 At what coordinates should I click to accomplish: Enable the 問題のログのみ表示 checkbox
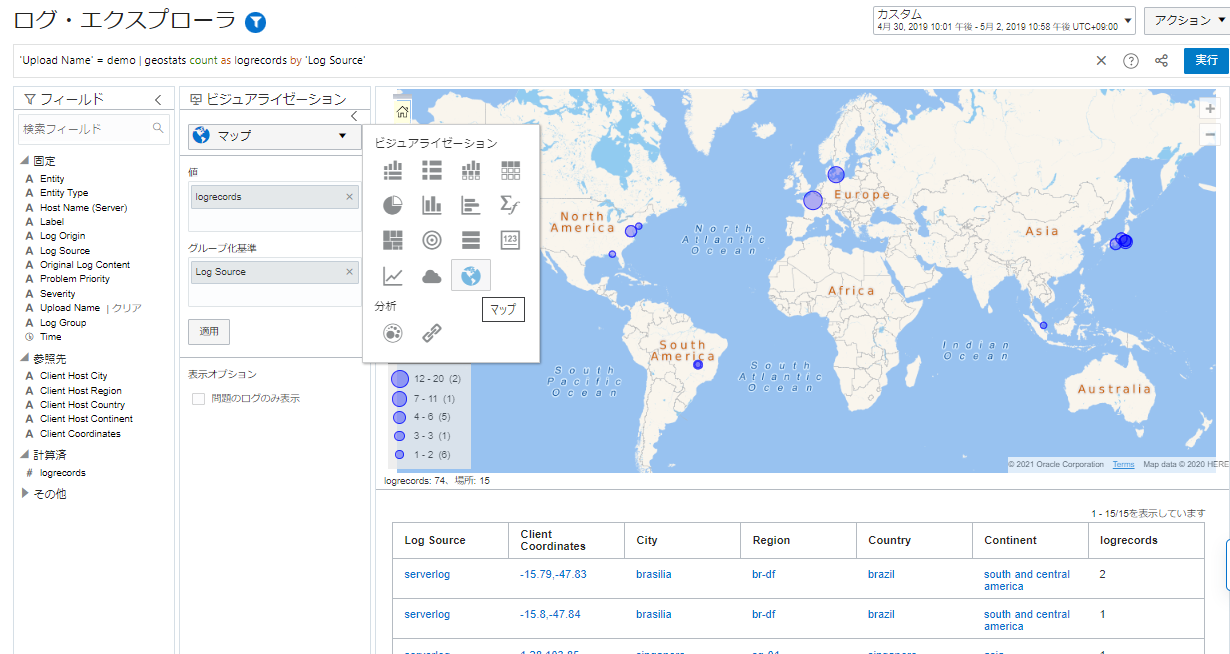coord(198,399)
